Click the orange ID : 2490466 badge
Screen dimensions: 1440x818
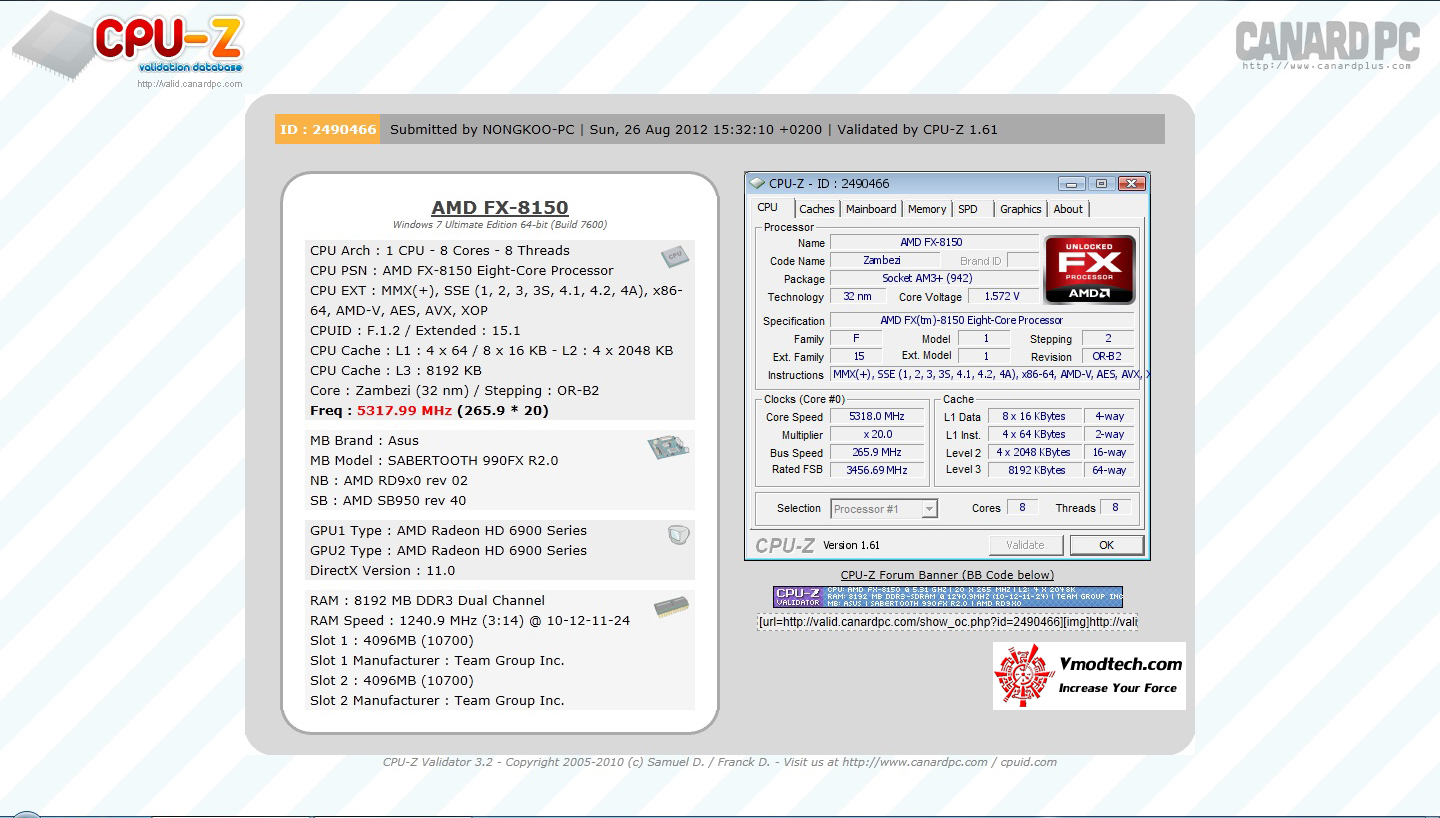tap(328, 129)
